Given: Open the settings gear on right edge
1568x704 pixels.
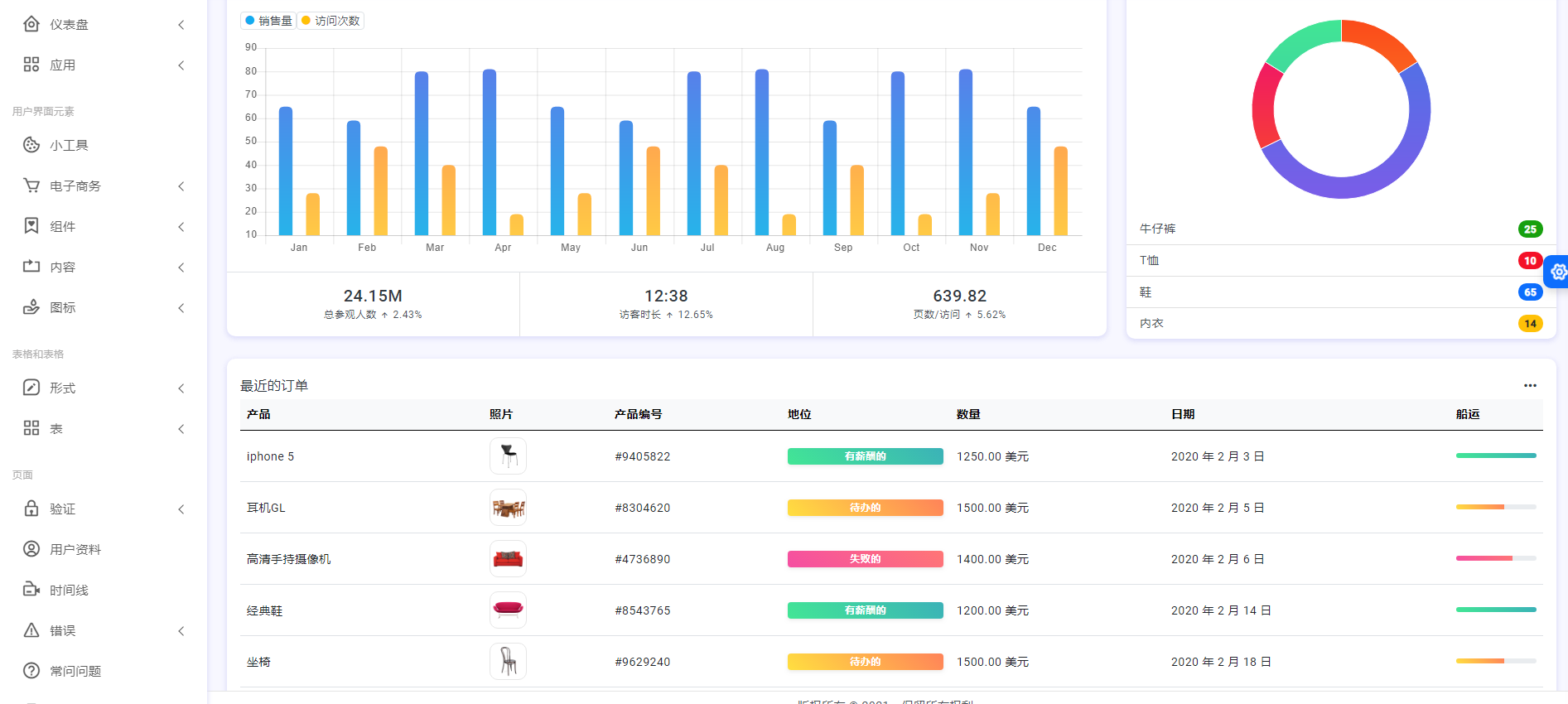Looking at the screenshot, I should (1558, 272).
